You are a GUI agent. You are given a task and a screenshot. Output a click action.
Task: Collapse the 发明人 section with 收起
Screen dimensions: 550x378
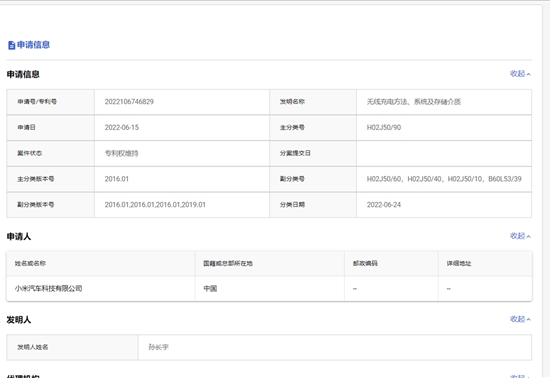click(520, 319)
